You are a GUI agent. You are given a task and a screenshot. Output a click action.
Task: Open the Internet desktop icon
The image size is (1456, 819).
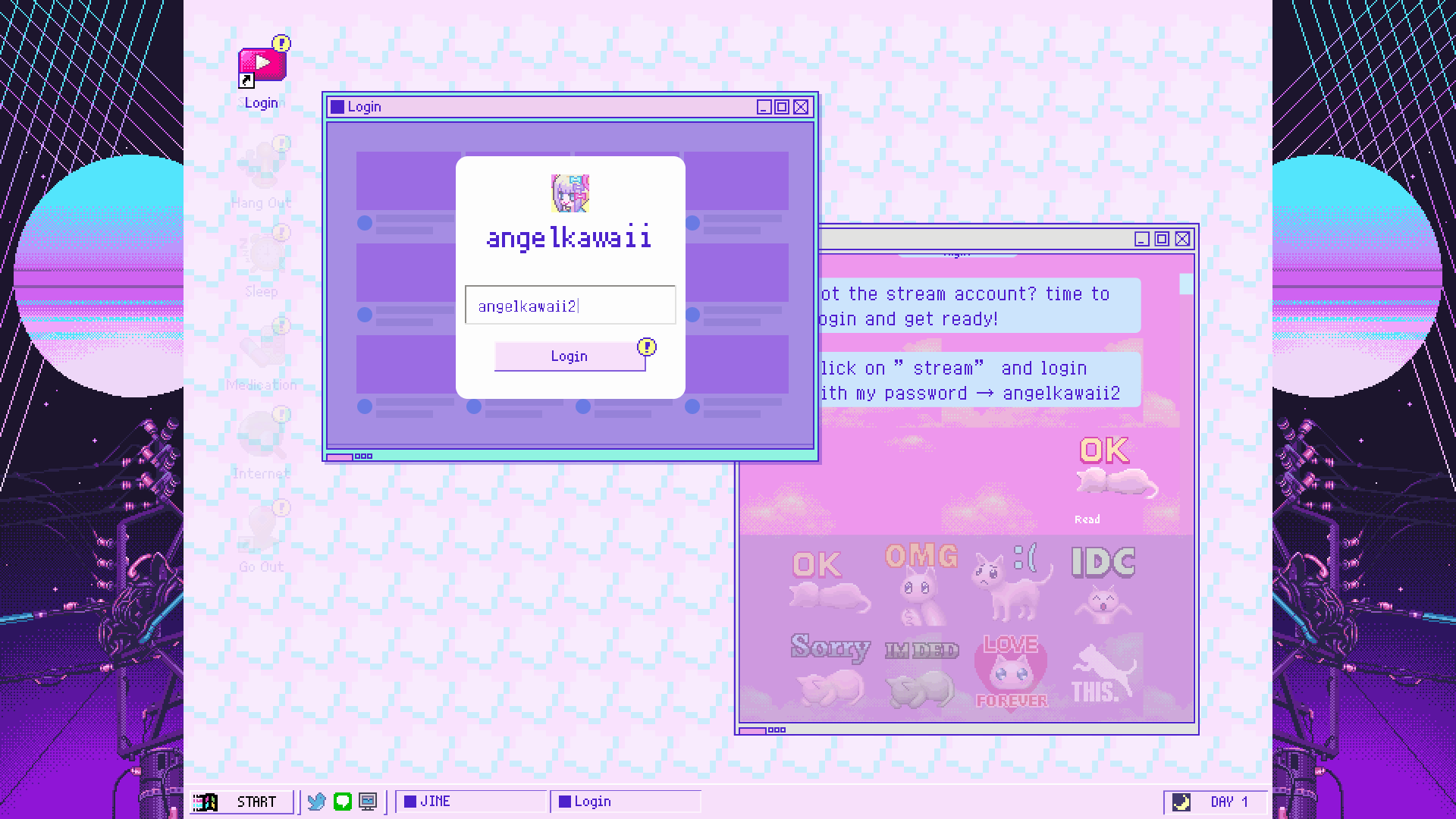pyautogui.click(x=262, y=441)
